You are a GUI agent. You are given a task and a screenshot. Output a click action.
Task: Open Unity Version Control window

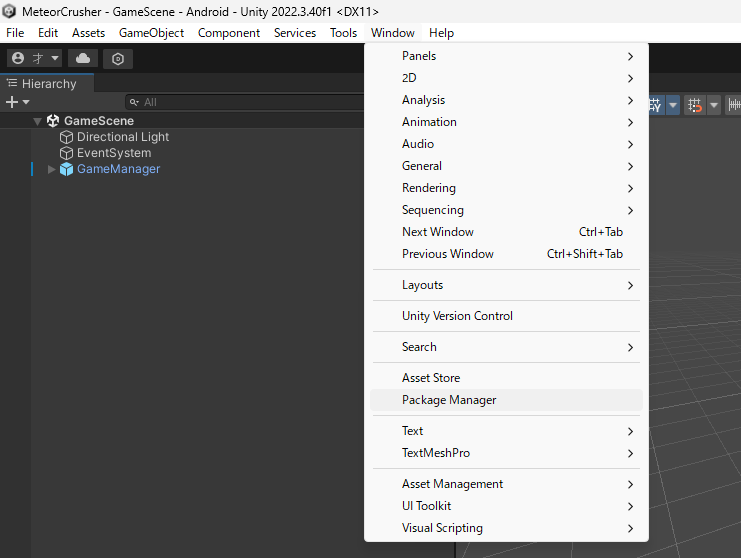pos(506,316)
